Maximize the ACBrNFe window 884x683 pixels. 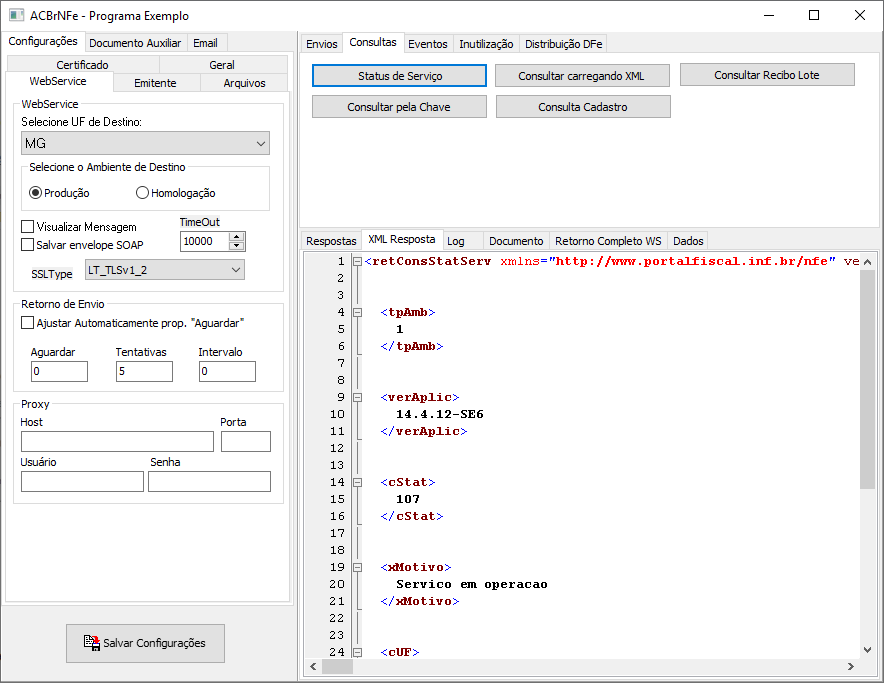tap(814, 15)
